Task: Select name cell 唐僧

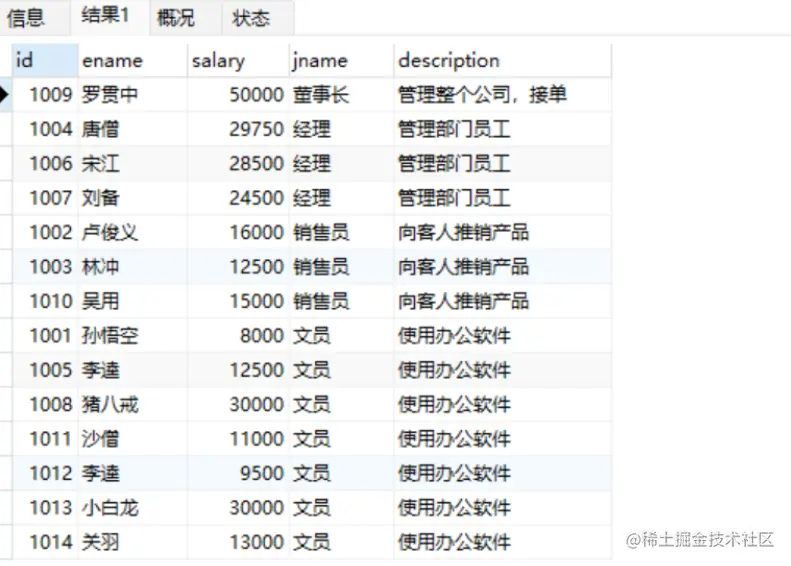Action: click(133, 129)
